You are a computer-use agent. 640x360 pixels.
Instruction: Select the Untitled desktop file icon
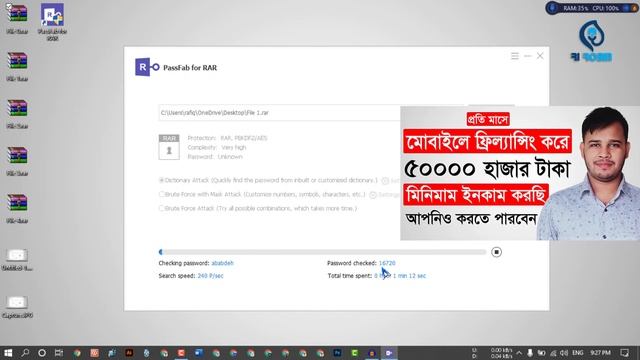pos(17,260)
